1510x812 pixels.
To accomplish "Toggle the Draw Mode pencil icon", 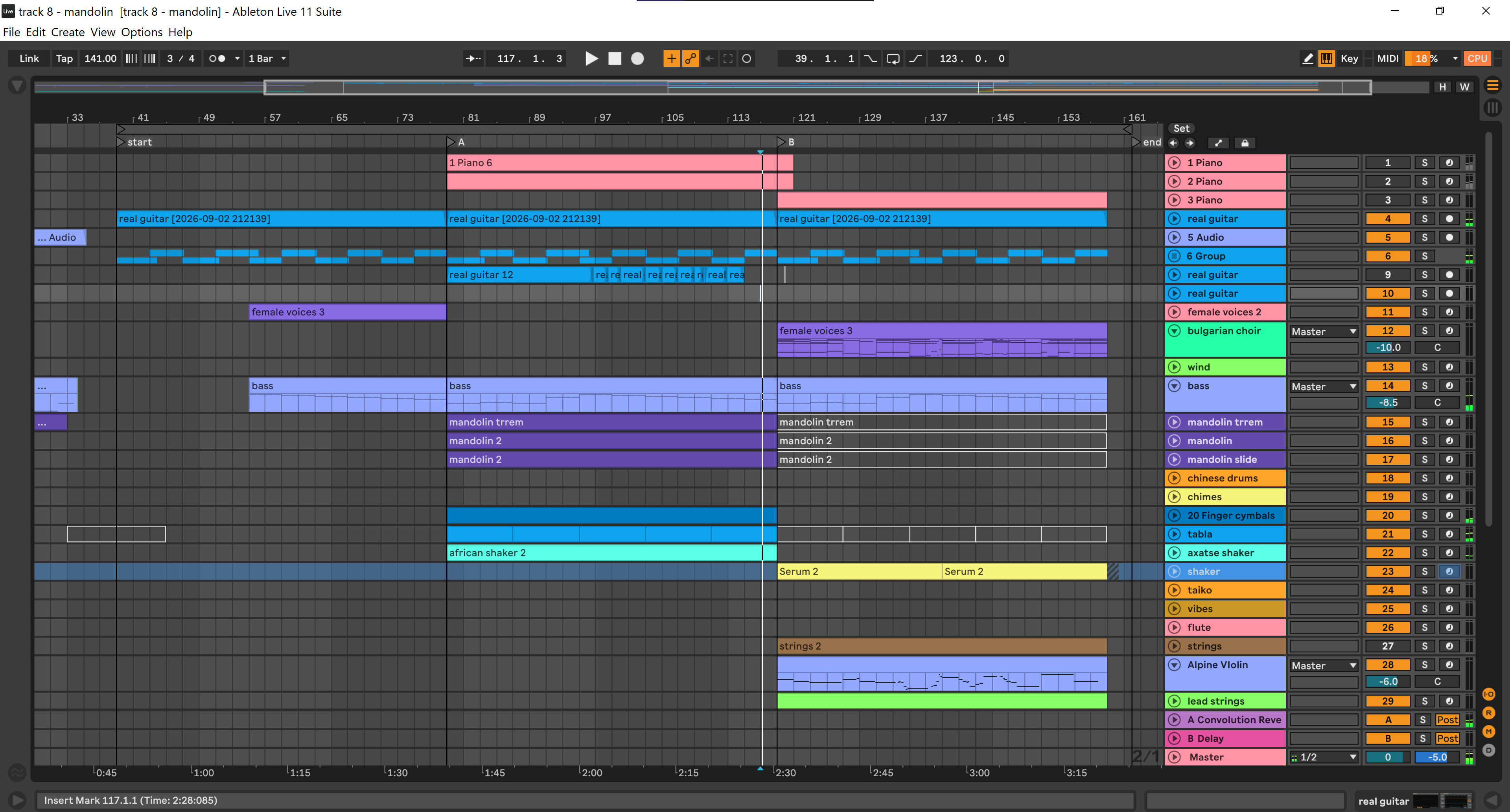I will point(1307,59).
